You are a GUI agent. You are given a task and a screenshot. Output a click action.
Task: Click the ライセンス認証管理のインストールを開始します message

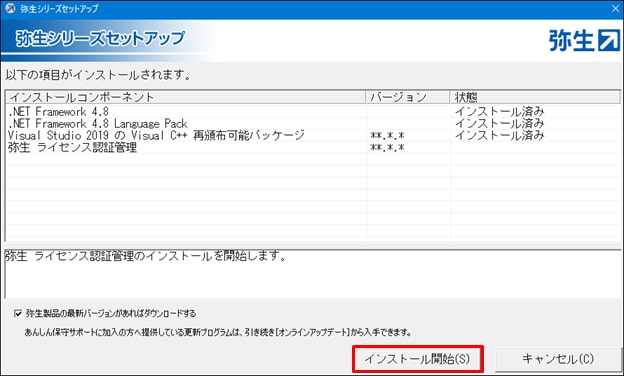pyautogui.click(x=146, y=257)
